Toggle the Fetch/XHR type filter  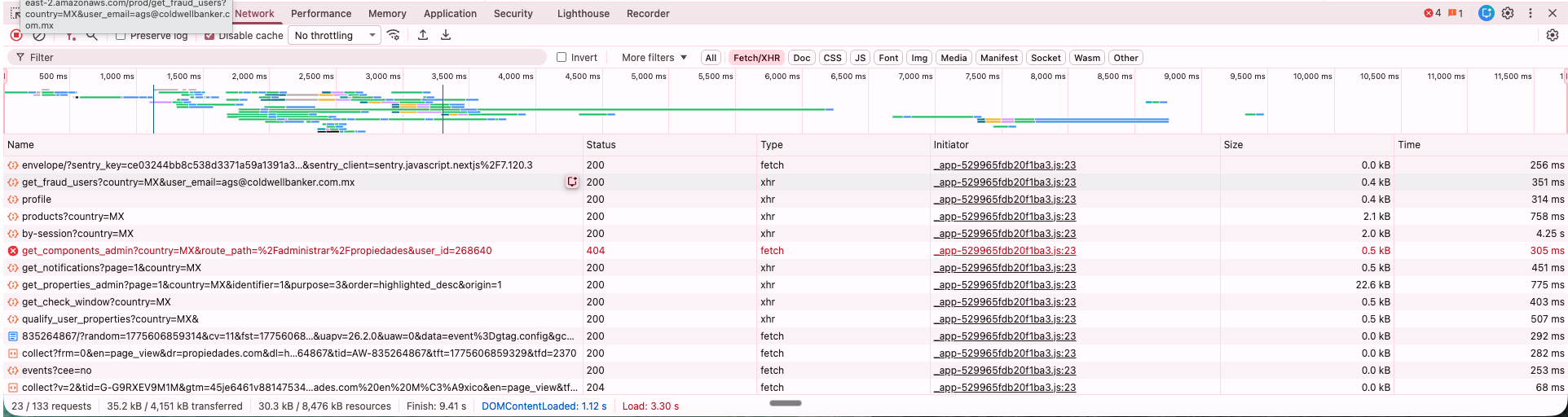click(x=756, y=58)
